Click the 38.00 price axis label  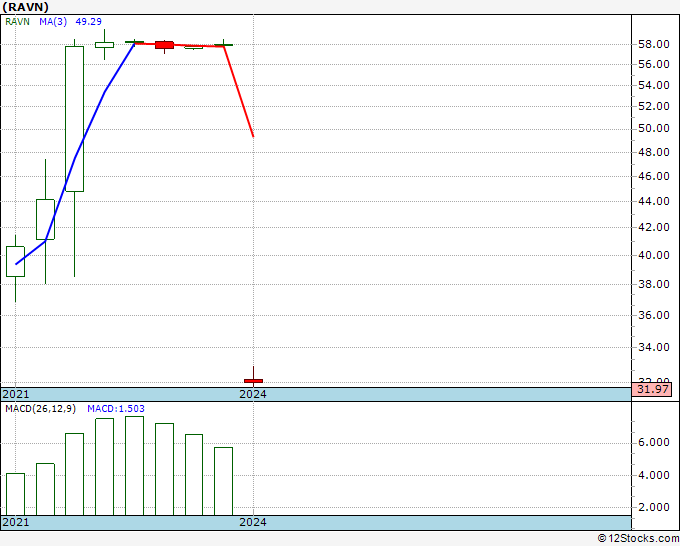(x=654, y=284)
